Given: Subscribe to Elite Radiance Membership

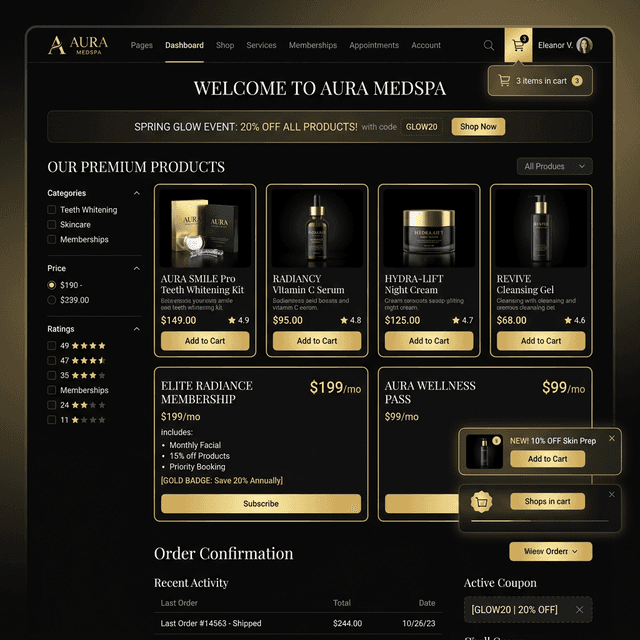Looking at the screenshot, I should tap(261, 504).
